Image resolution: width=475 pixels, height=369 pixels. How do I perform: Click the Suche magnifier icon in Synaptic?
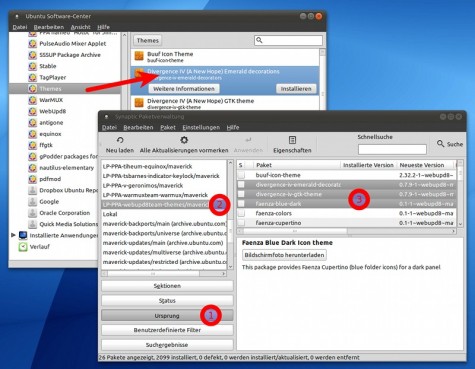coord(440,144)
